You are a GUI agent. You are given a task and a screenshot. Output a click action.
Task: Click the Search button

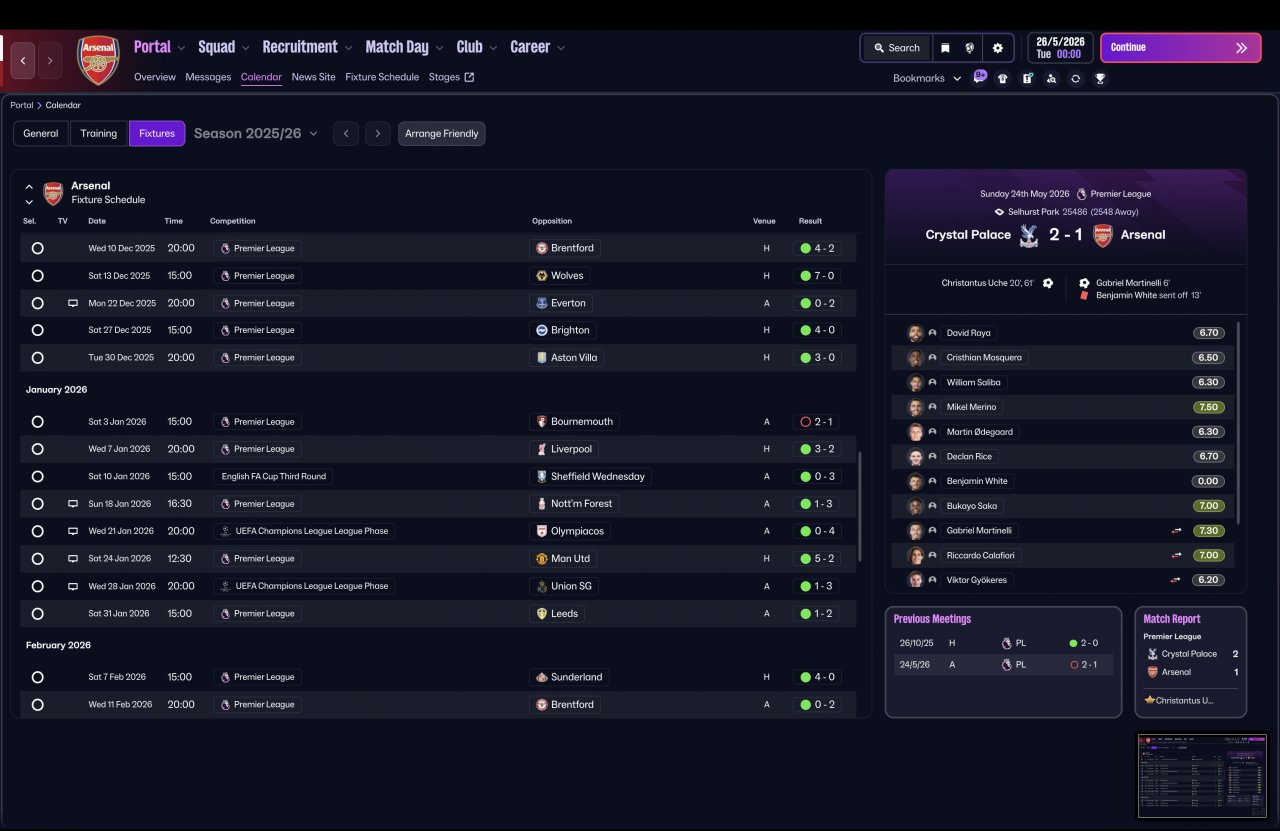(x=897, y=48)
